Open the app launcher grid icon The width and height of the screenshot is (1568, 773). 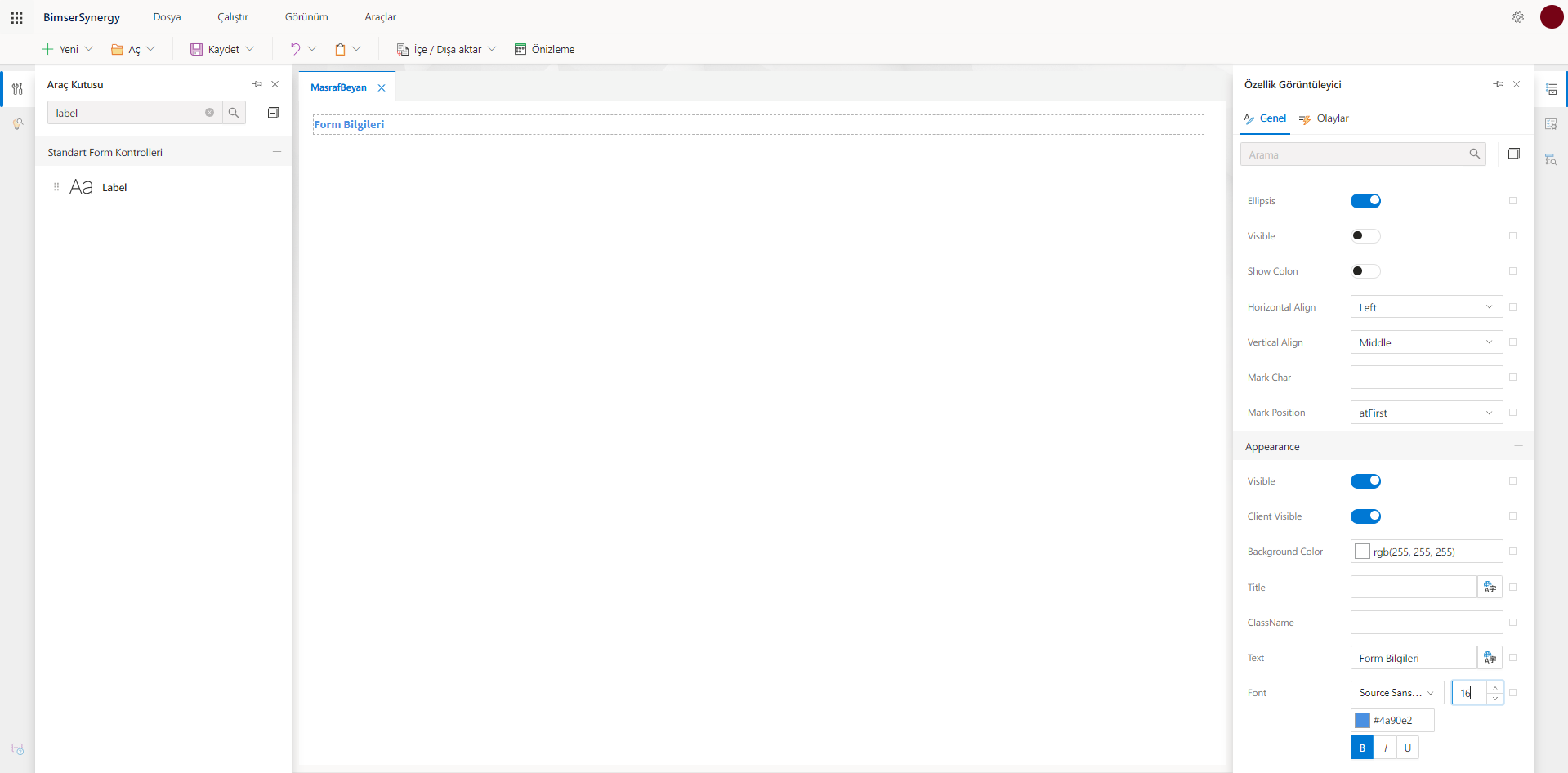(17, 17)
